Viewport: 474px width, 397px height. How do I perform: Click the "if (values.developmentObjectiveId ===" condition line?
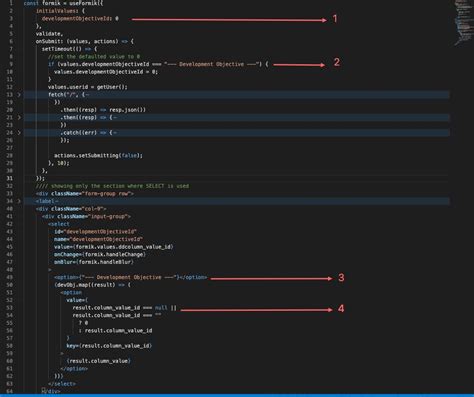[158, 64]
